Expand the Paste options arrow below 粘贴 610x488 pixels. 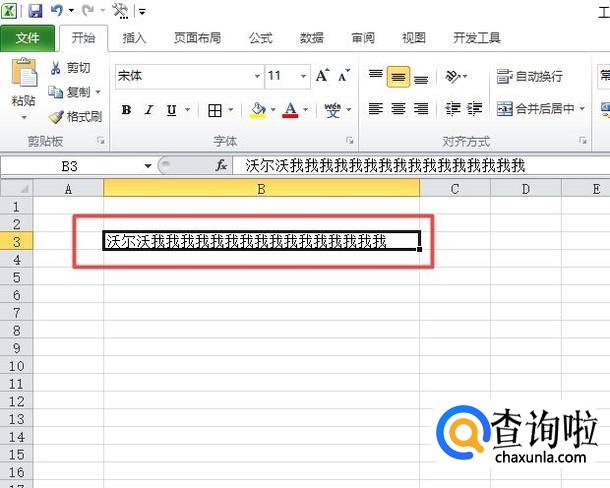tap(24, 117)
